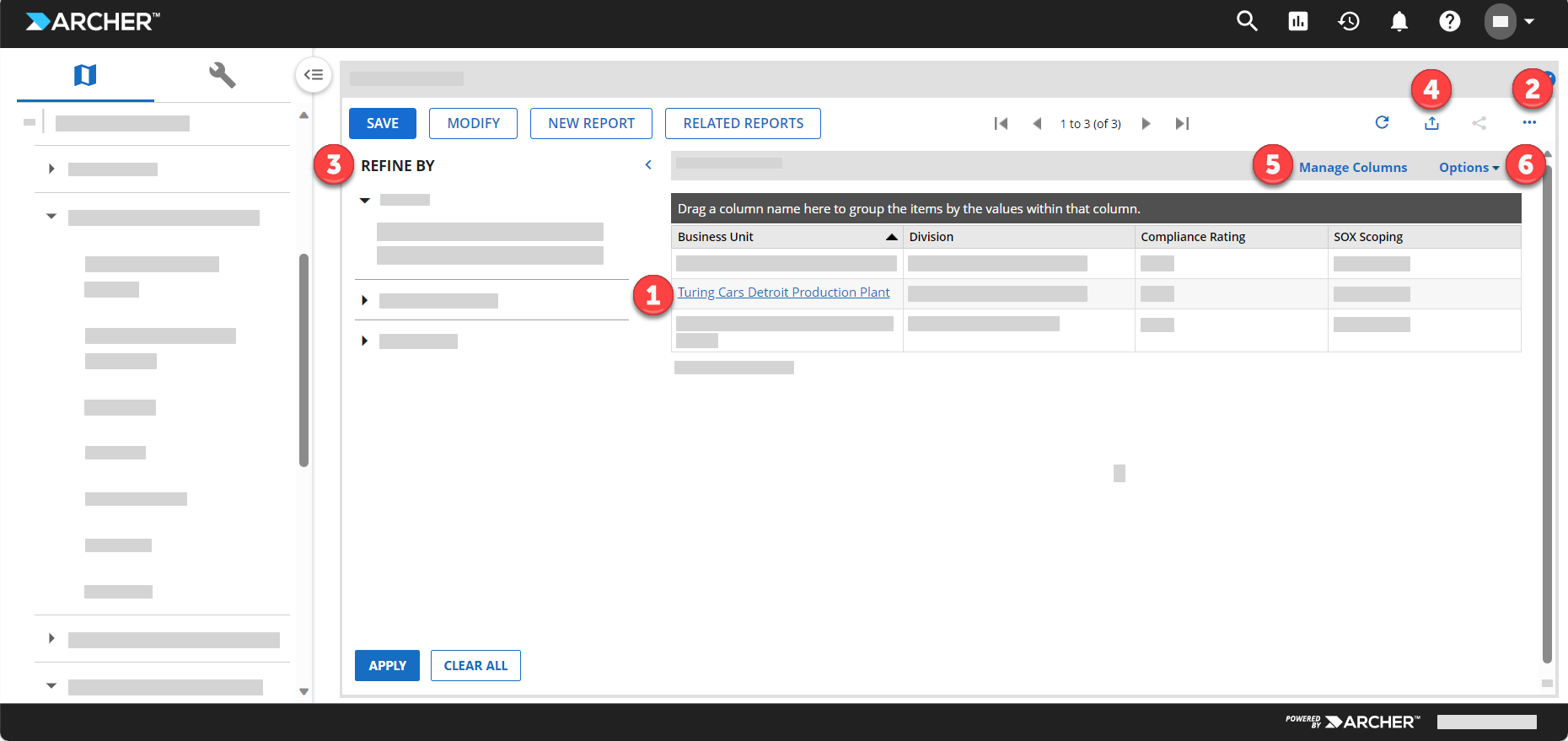1568x741 pixels.
Task: Collapse the top-level navigation tree item
Action: 30,123
